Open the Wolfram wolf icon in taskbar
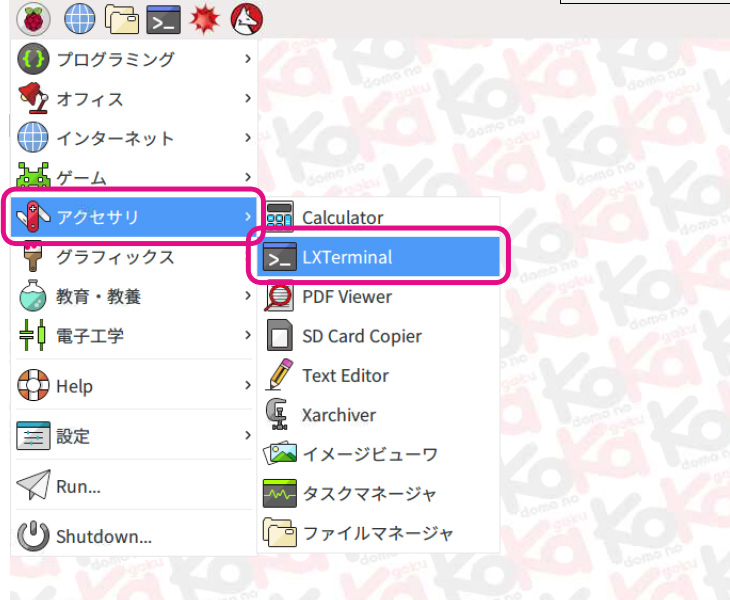730x600 pixels. 247,19
